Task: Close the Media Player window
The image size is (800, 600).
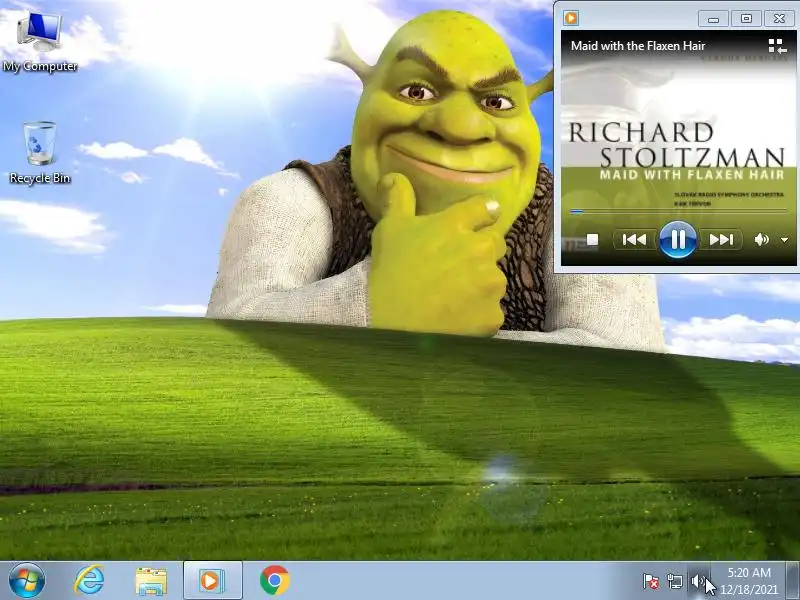Action: point(779,19)
